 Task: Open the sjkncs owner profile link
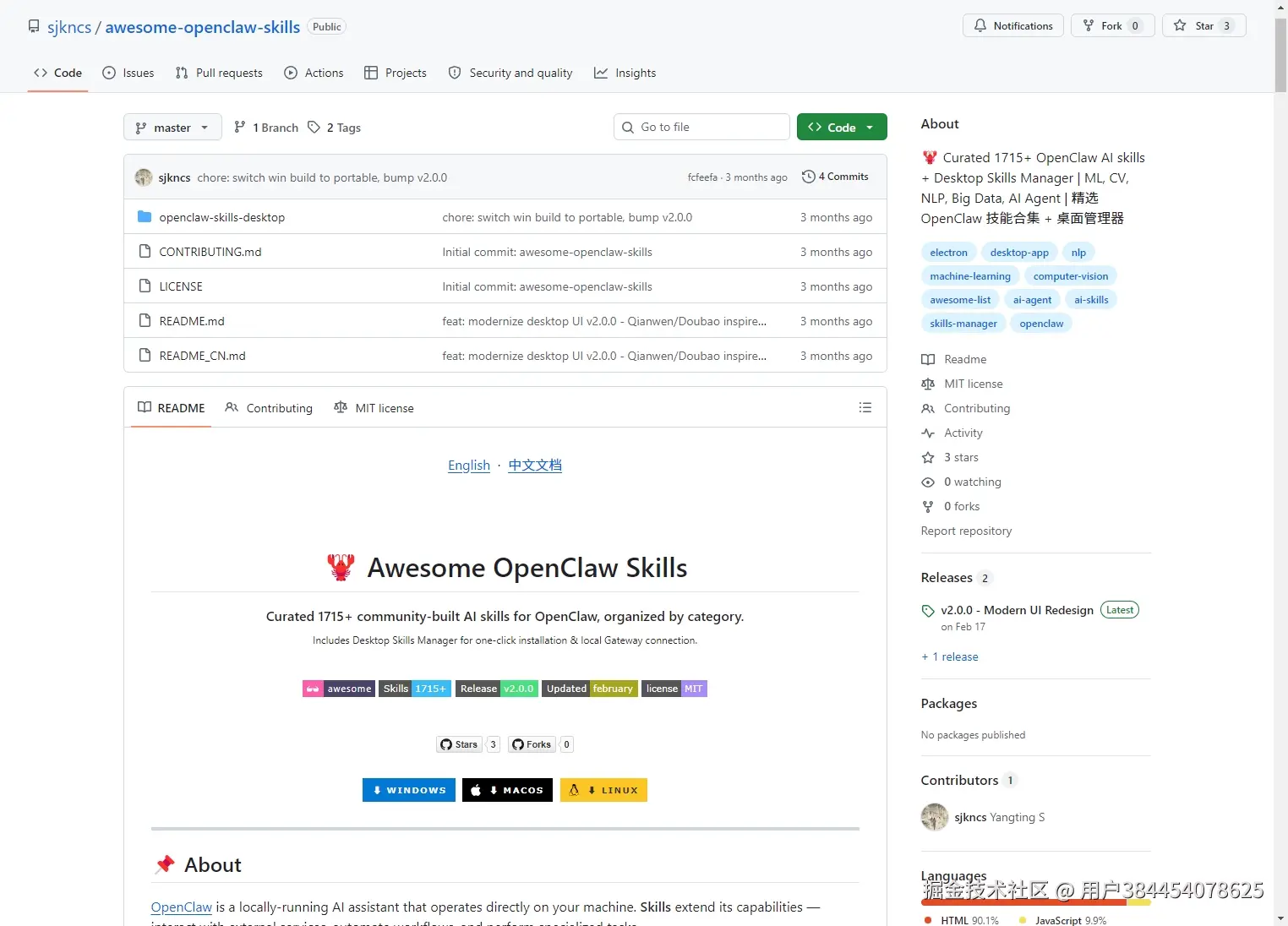pos(69,27)
